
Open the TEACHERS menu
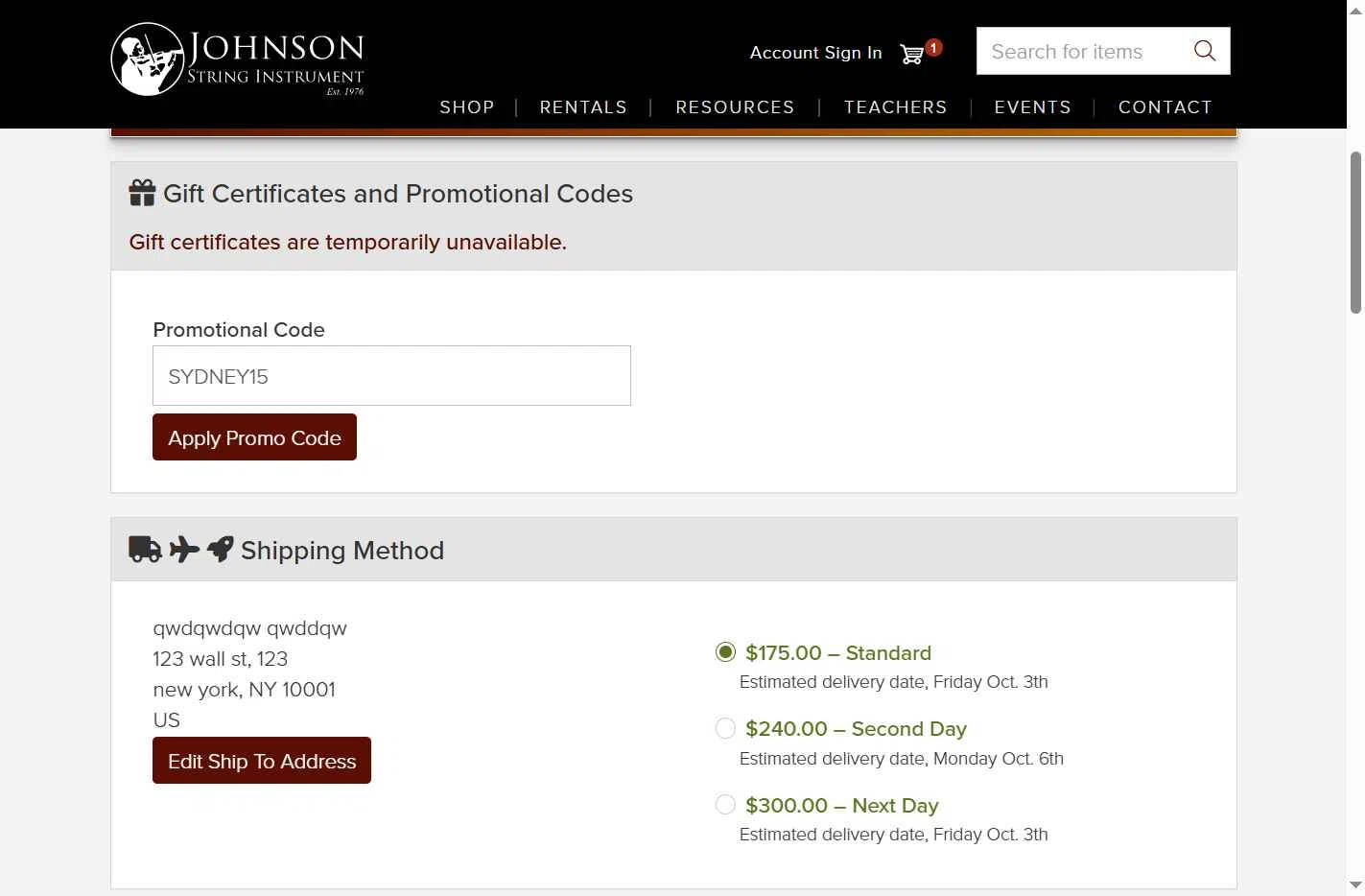pos(895,106)
